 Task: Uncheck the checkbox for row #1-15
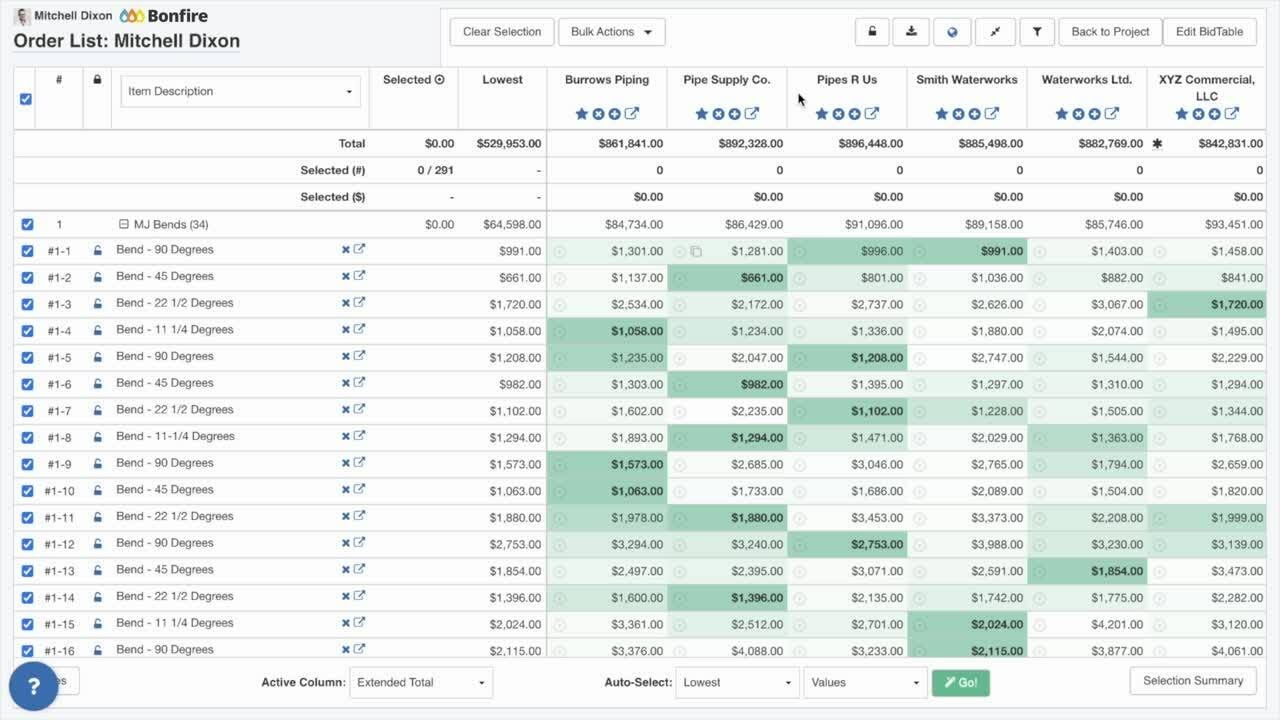(27, 624)
